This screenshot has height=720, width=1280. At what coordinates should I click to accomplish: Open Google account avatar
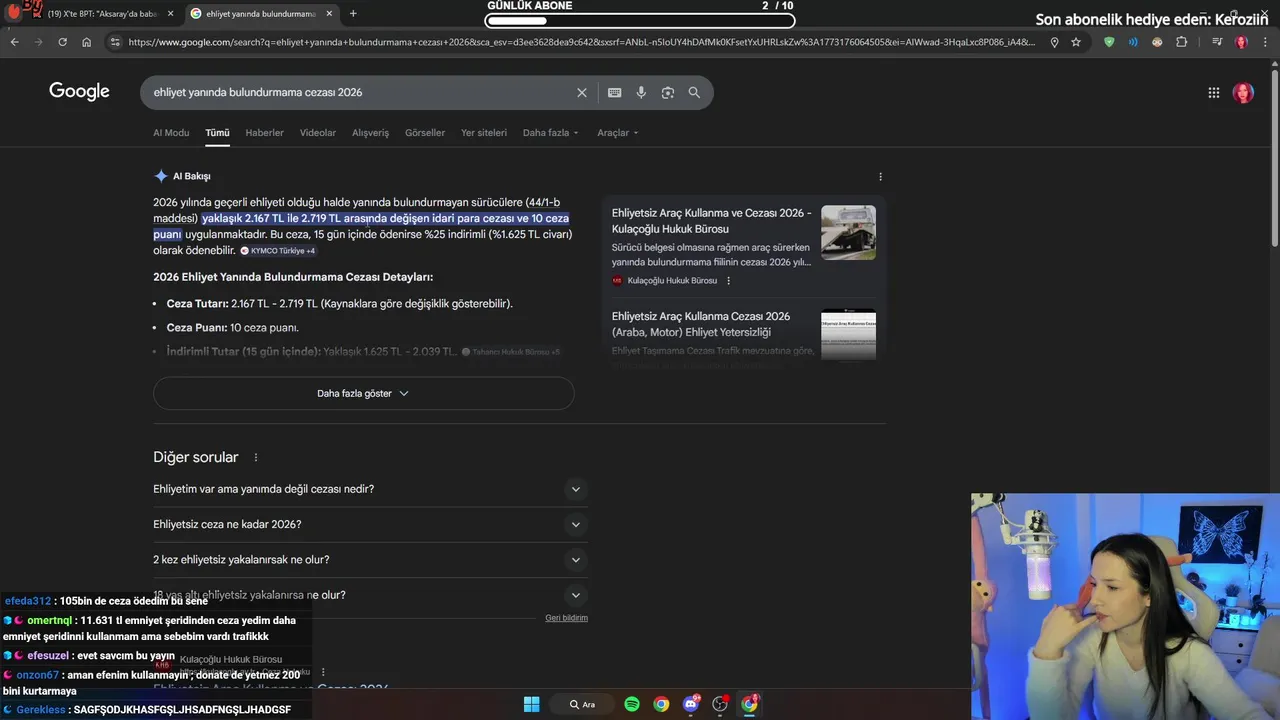(1243, 92)
